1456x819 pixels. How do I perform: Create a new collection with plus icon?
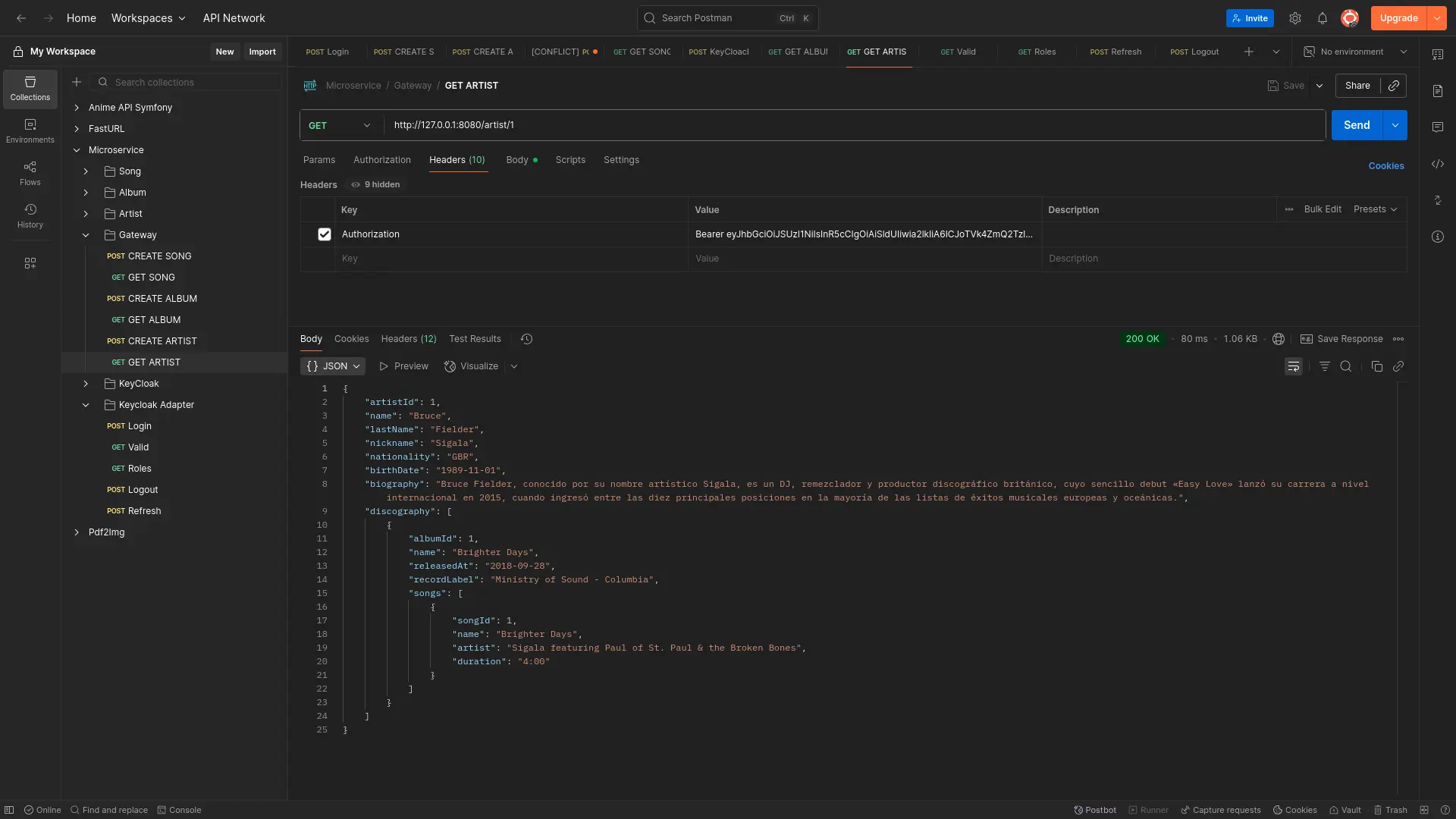click(77, 82)
